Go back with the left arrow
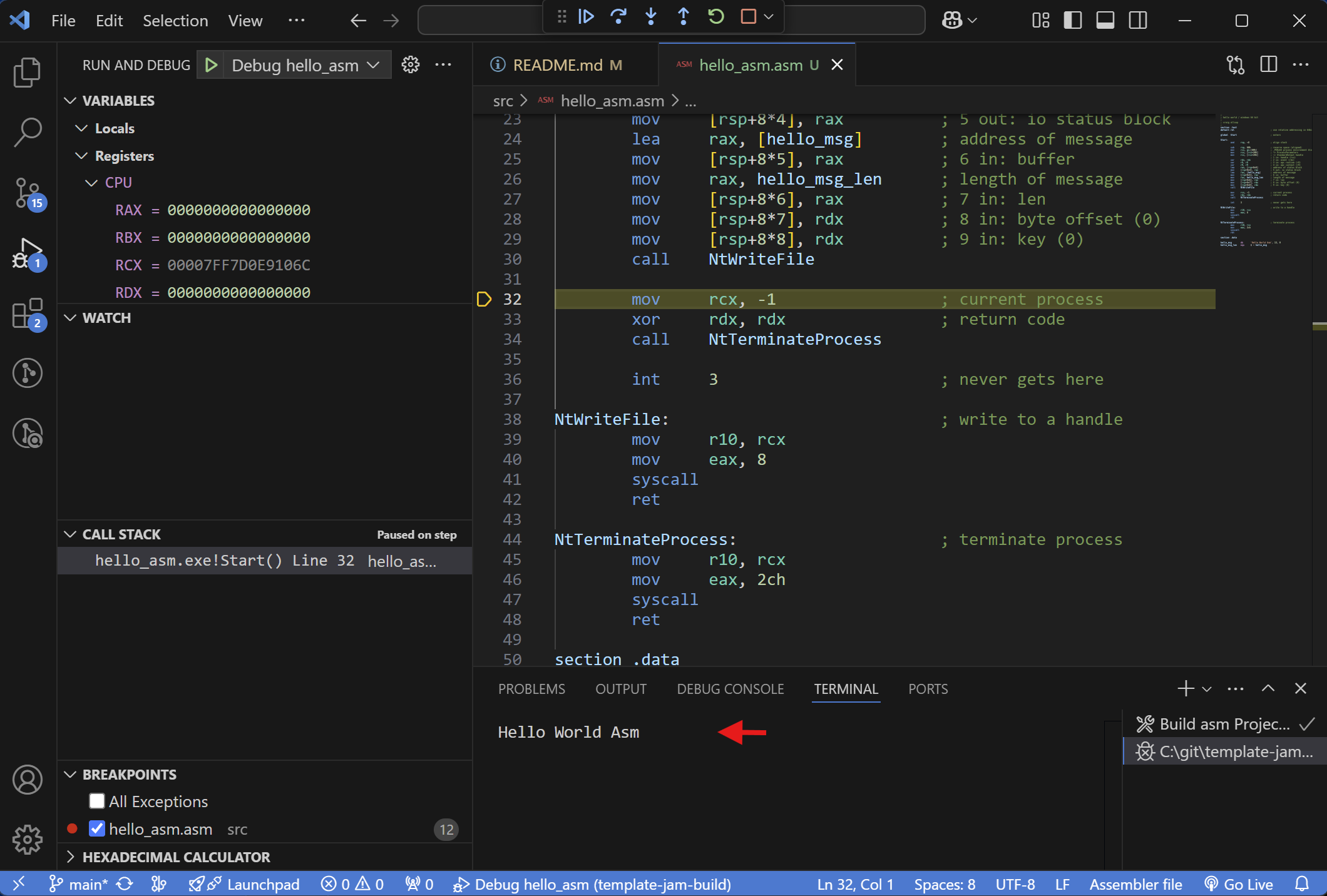This screenshot has height=896, width=1327. point(358,21)
